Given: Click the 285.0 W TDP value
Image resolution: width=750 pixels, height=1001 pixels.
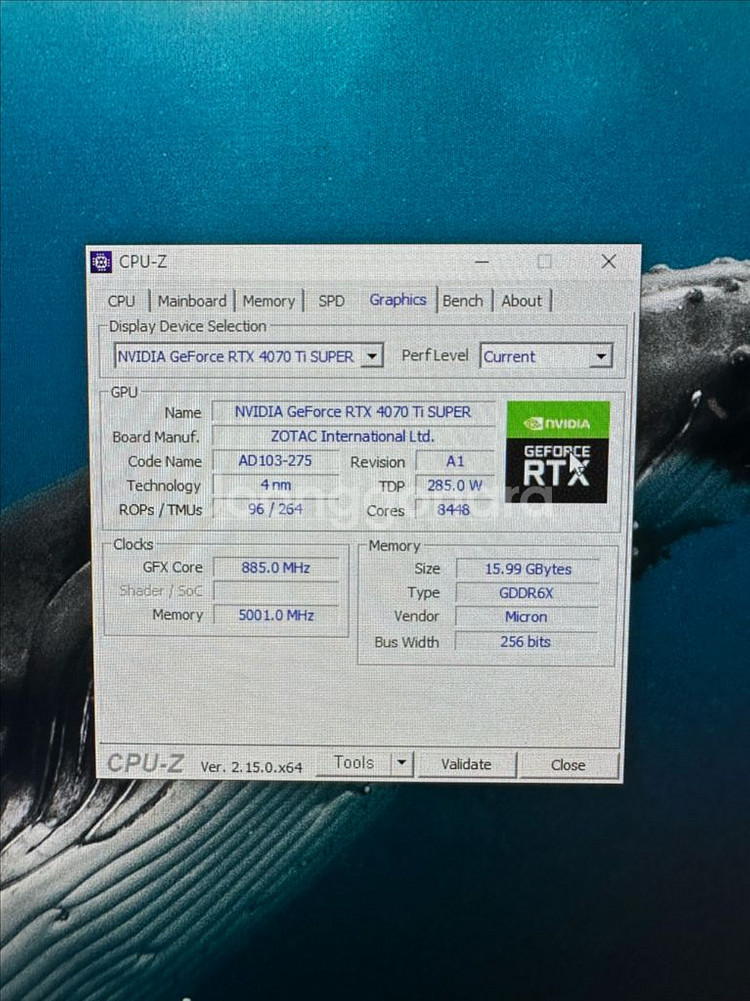Looking at the screenshot, I should (x=455, y=486).
